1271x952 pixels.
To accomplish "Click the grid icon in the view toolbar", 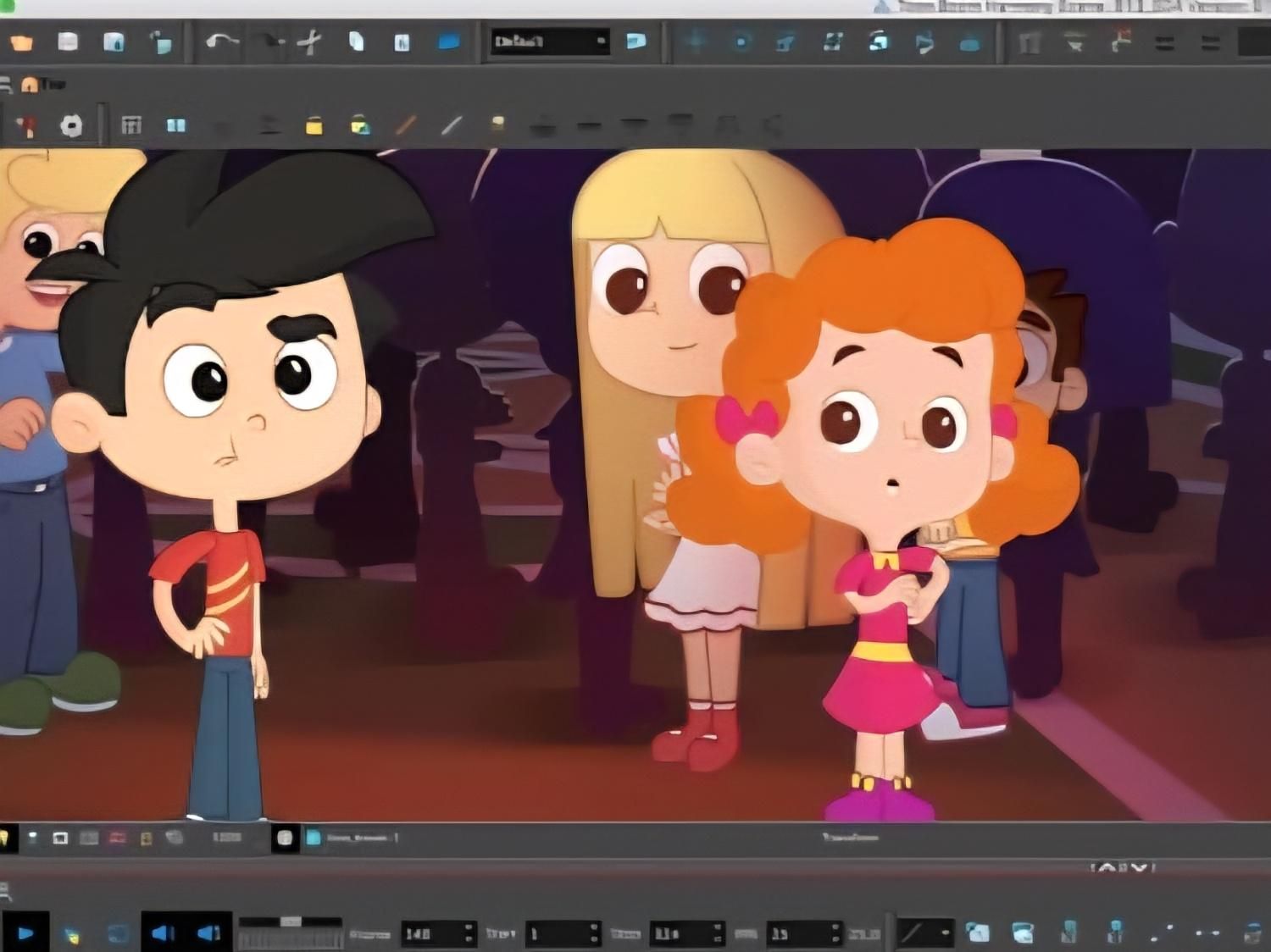I will click(131, 126).
